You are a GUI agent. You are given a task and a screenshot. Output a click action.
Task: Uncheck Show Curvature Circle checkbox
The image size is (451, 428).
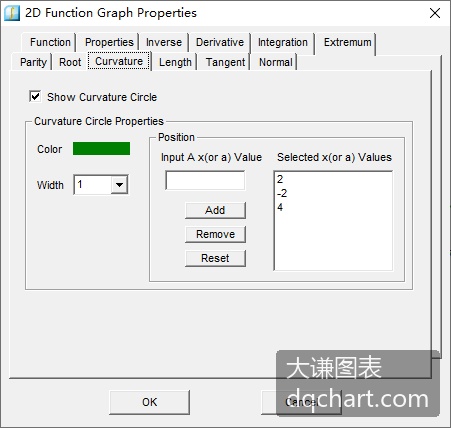coord(35,97)
